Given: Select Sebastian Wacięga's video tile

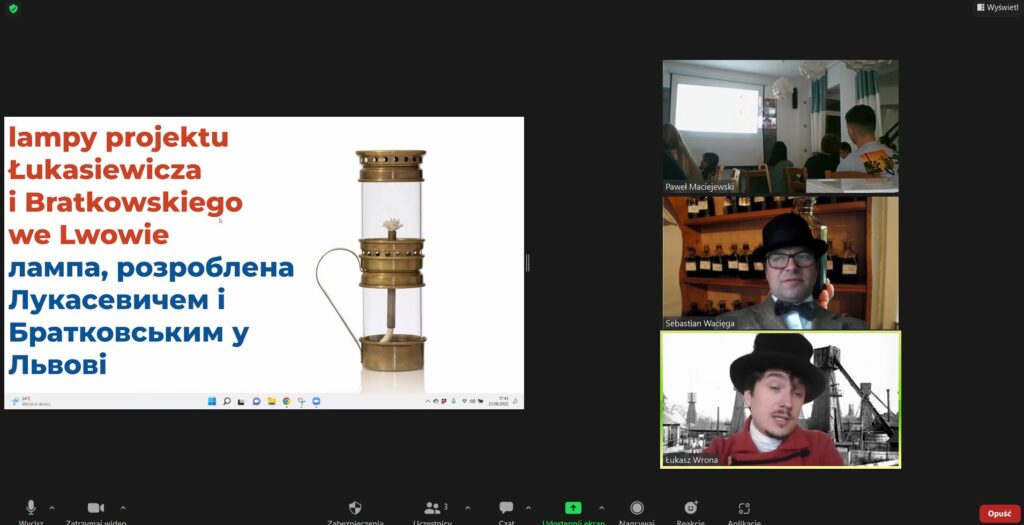Looking at the screenshot, I should click(x=780, y=262).
